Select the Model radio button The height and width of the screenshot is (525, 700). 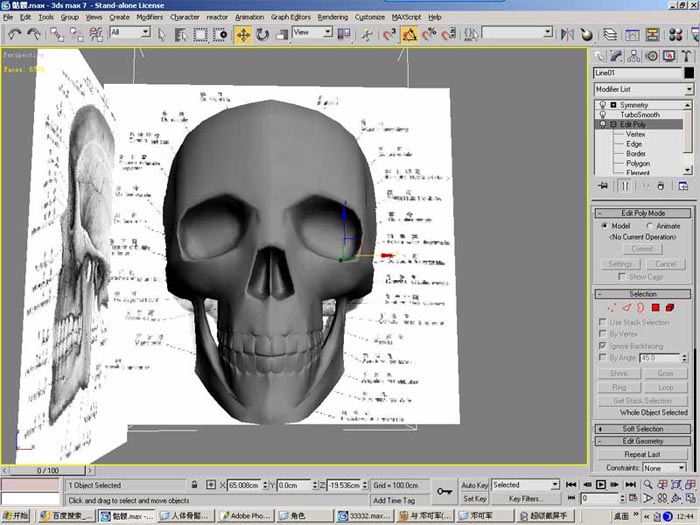pos(604,226)
